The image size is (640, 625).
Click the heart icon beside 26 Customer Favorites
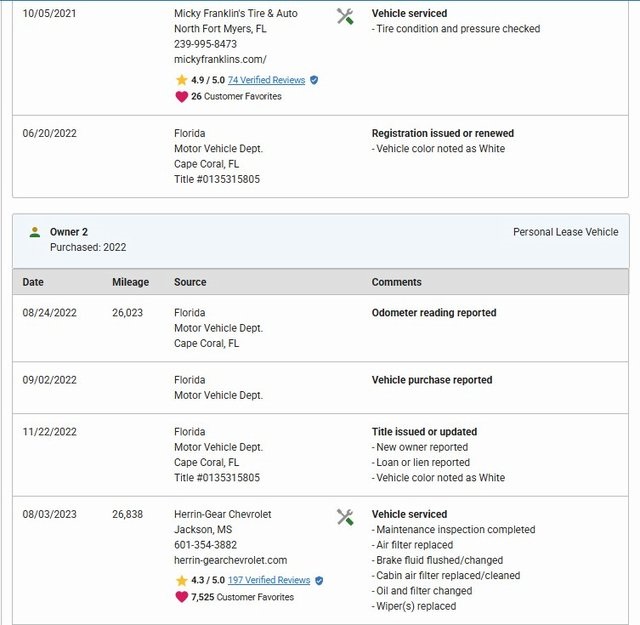pos(181,97)
